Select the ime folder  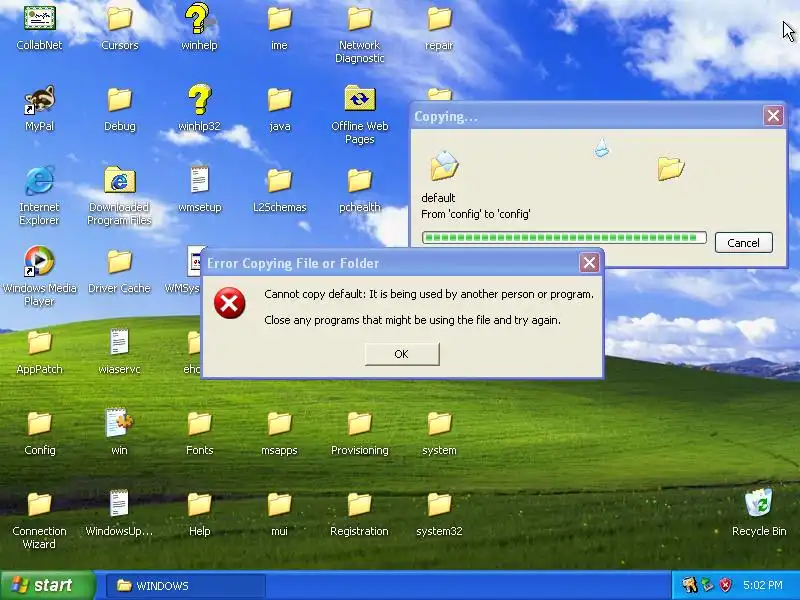tap(279, 18)
